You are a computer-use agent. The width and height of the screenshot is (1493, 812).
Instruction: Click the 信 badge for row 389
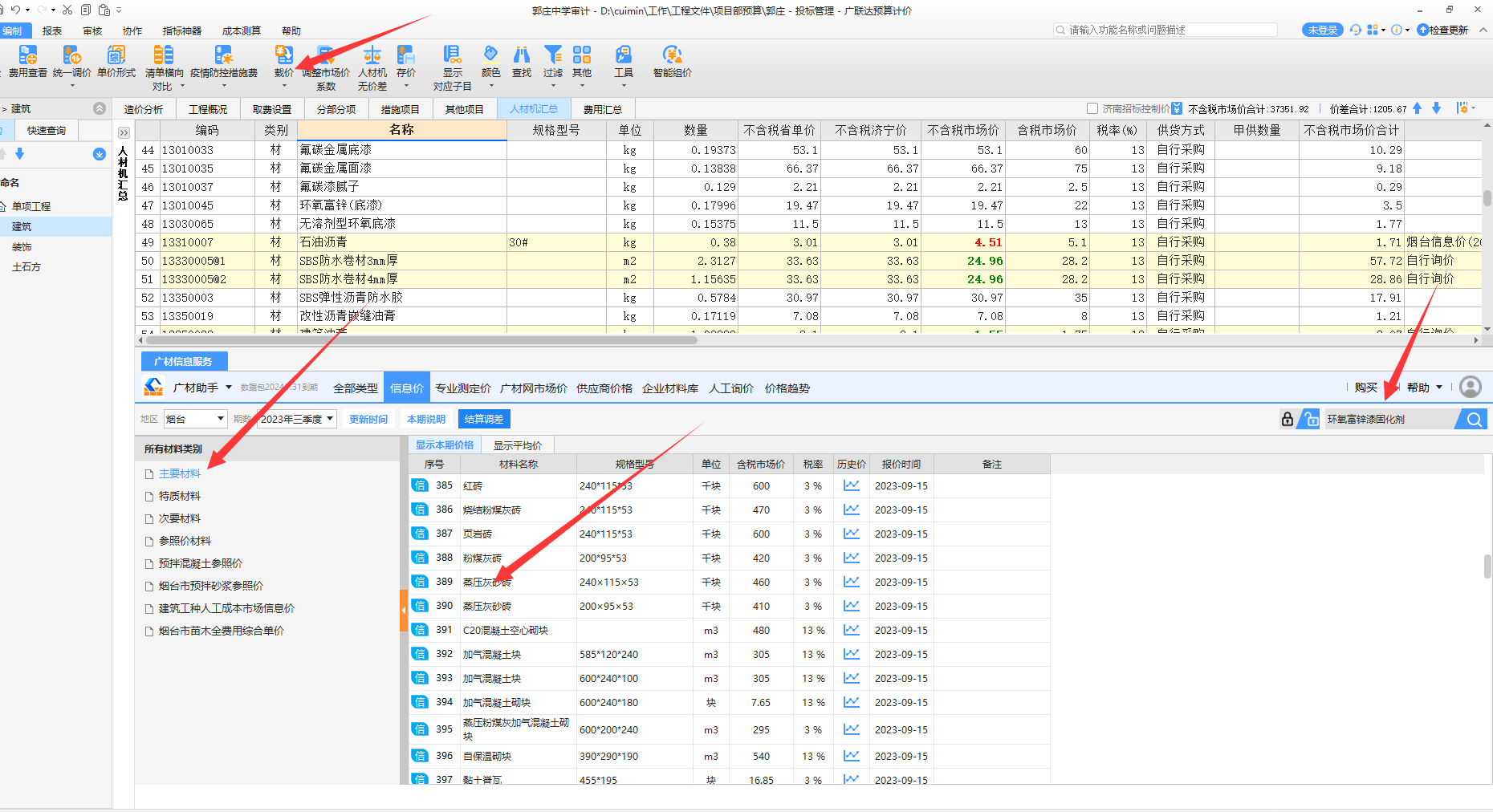[420, 582]
